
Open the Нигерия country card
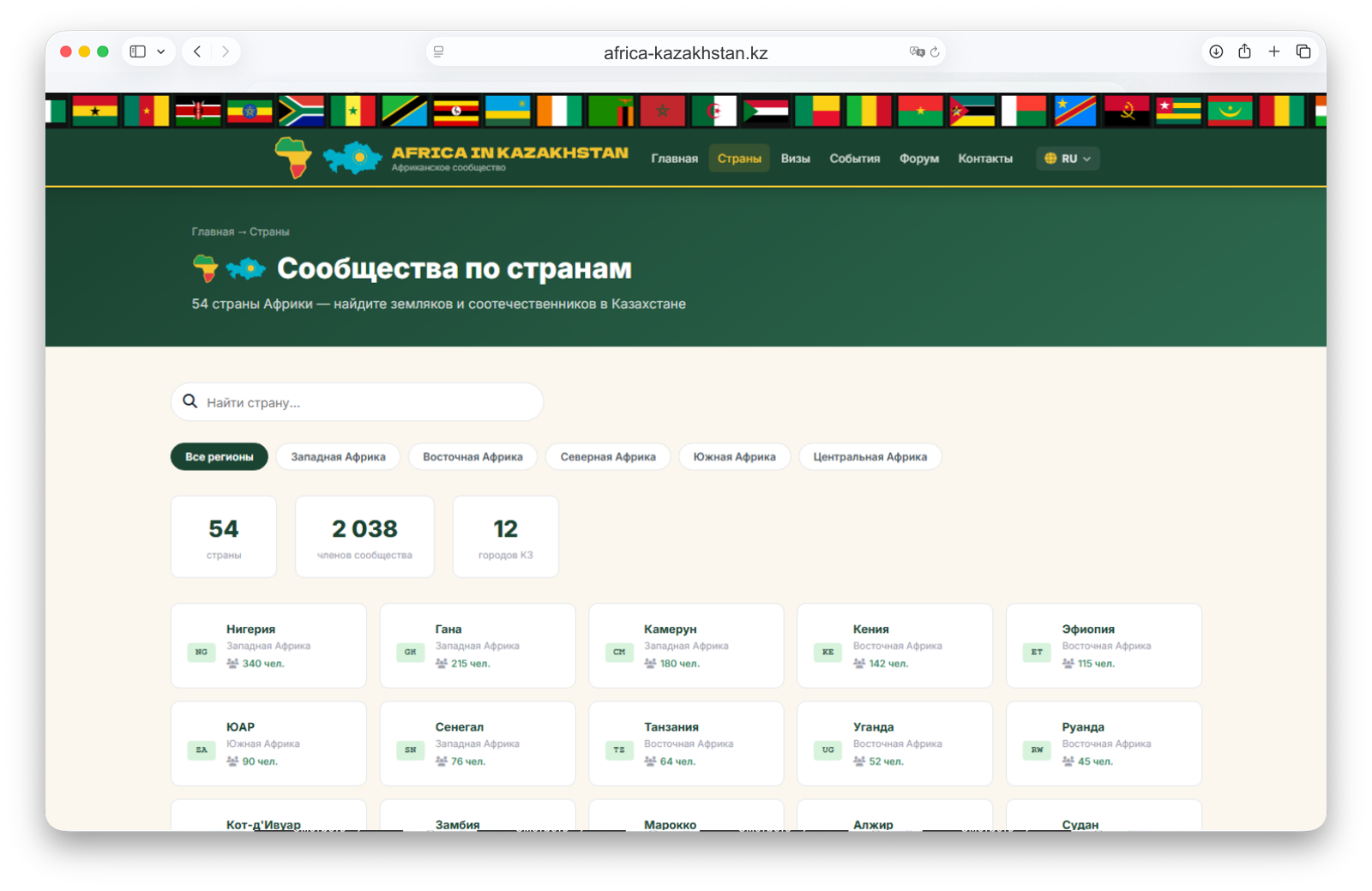tap(268, 646)
